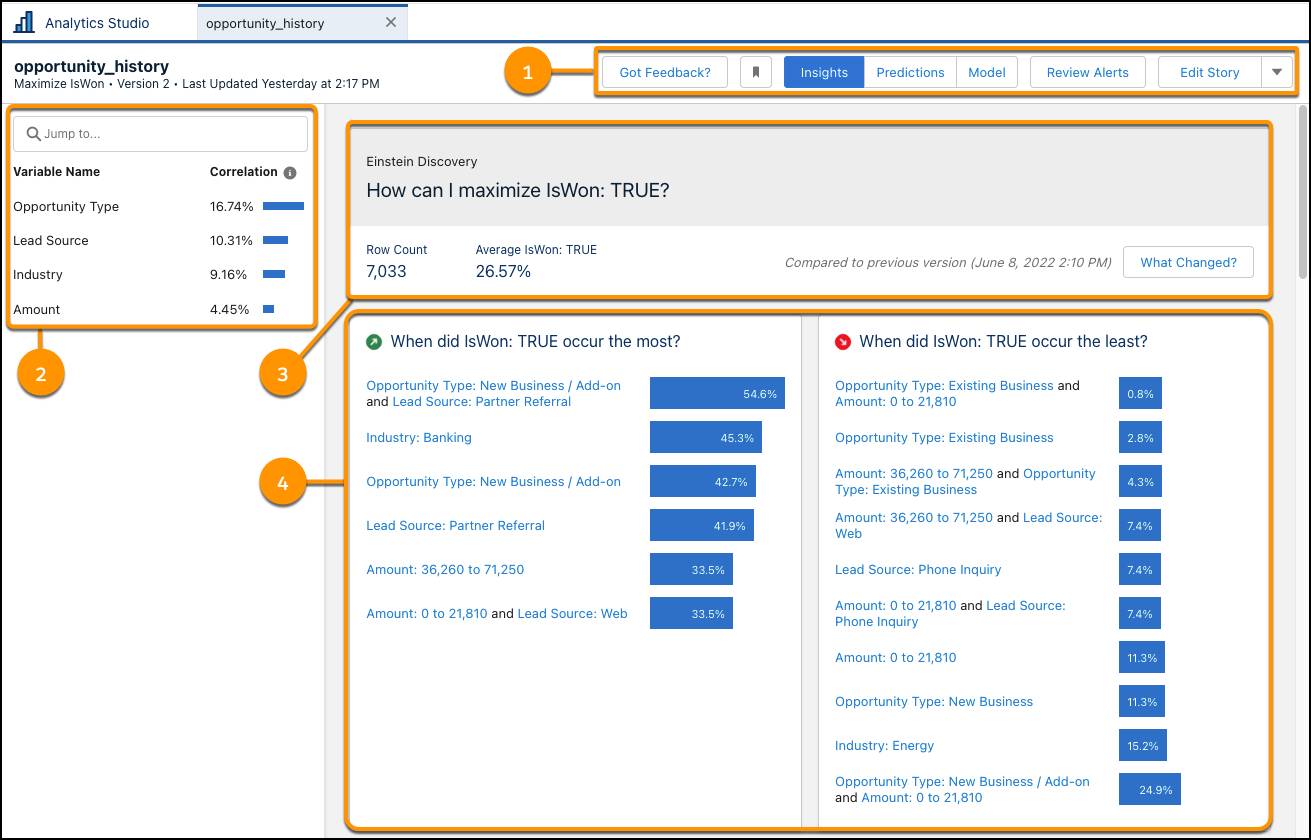Select Opportunity Type in the variable list
The height and width of the screenshot is (840, 1311).
click(x=66, y=206)
